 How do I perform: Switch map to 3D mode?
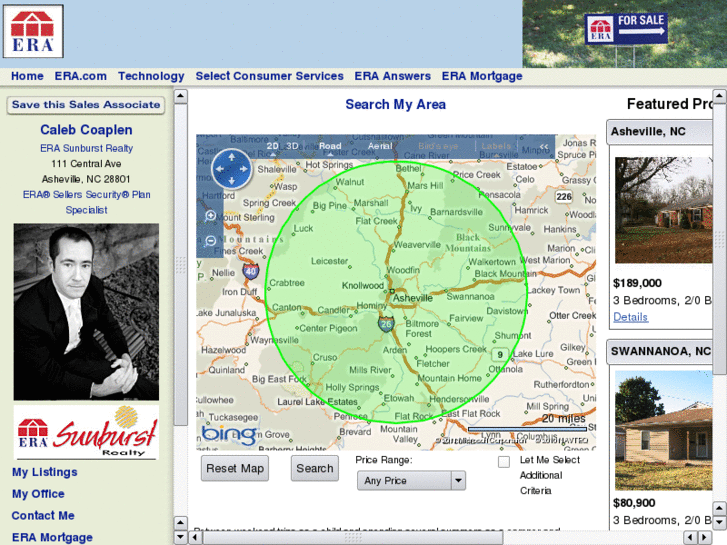292,146
